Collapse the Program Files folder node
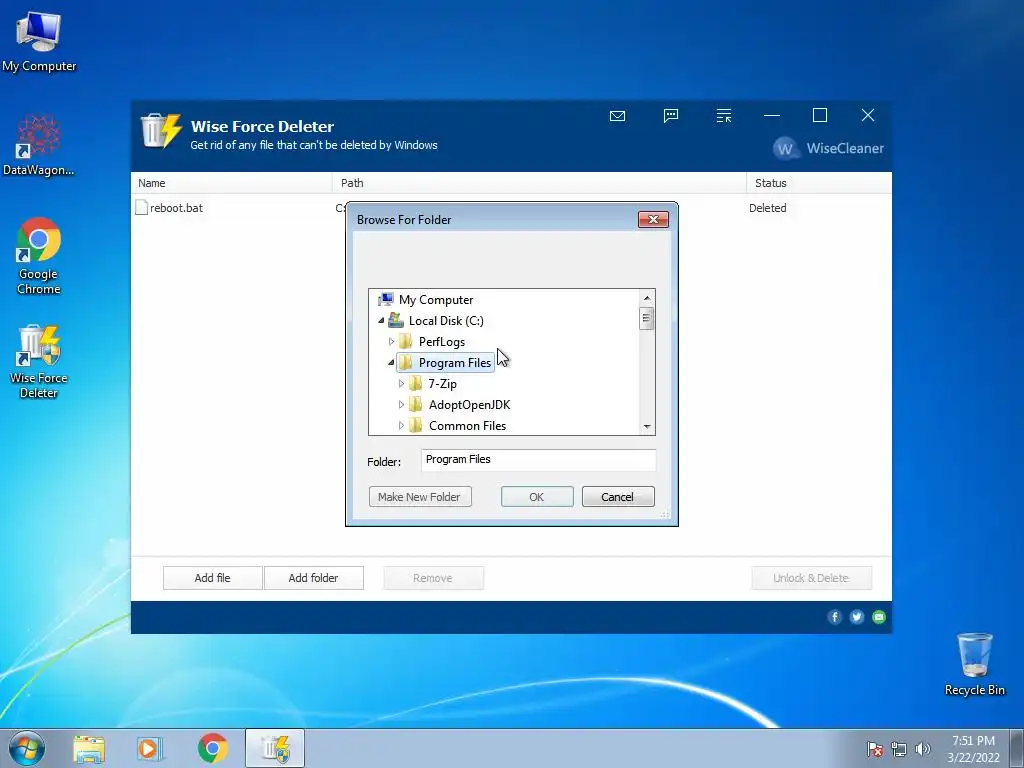Image resolution: width=1024 pixels, height=768 pixels. (391, 362)
